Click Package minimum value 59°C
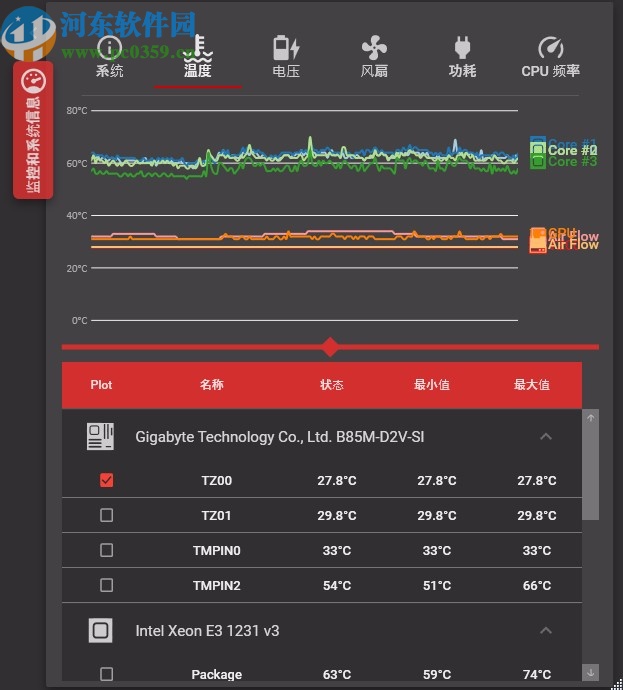This screenshot has width=623, height=690. point(437,674)
